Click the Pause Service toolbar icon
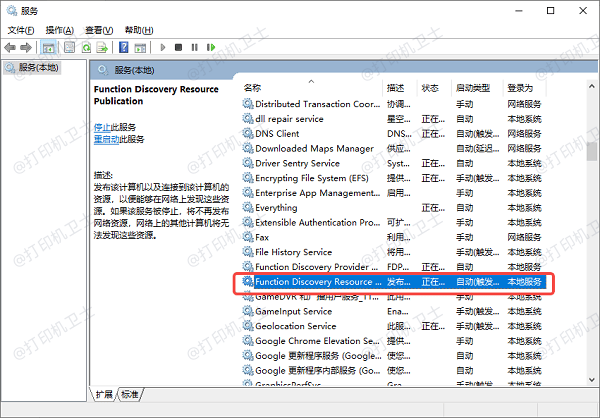 pos(195,47)
